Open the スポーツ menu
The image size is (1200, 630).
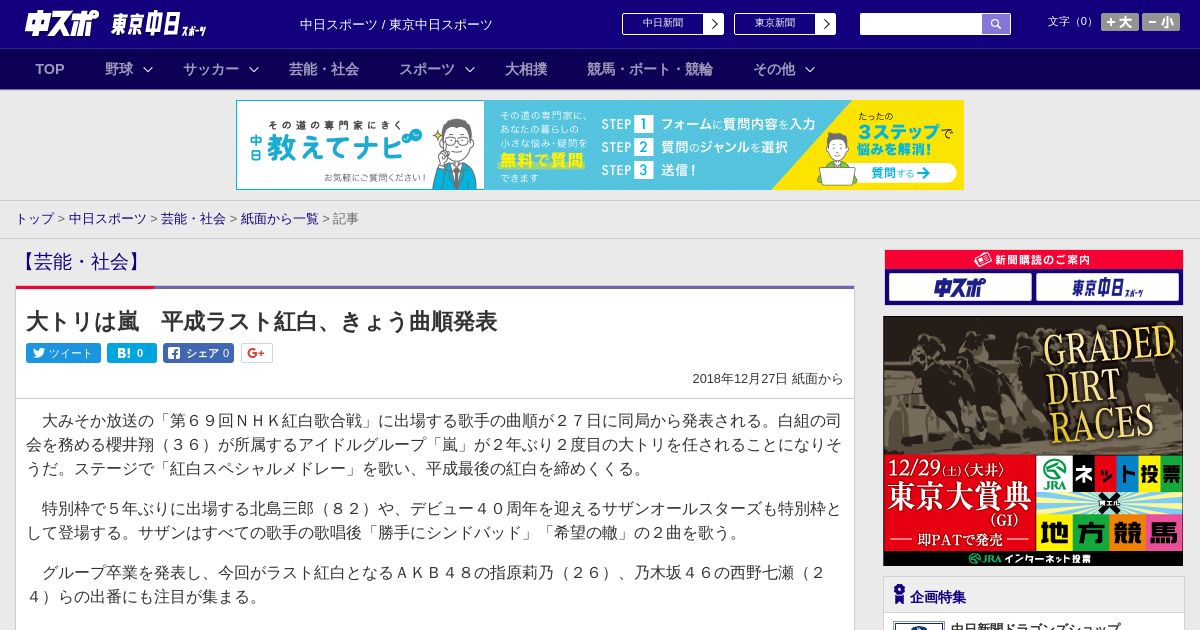[427, 69]
